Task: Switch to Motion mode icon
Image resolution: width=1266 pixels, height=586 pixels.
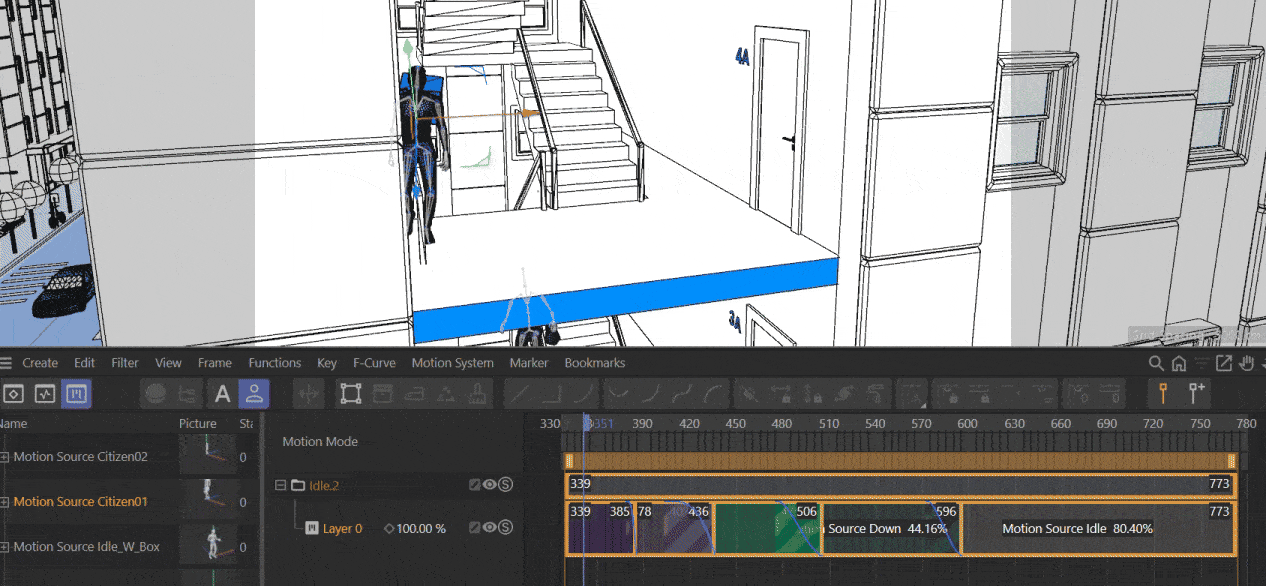Action: coord(76,394)
